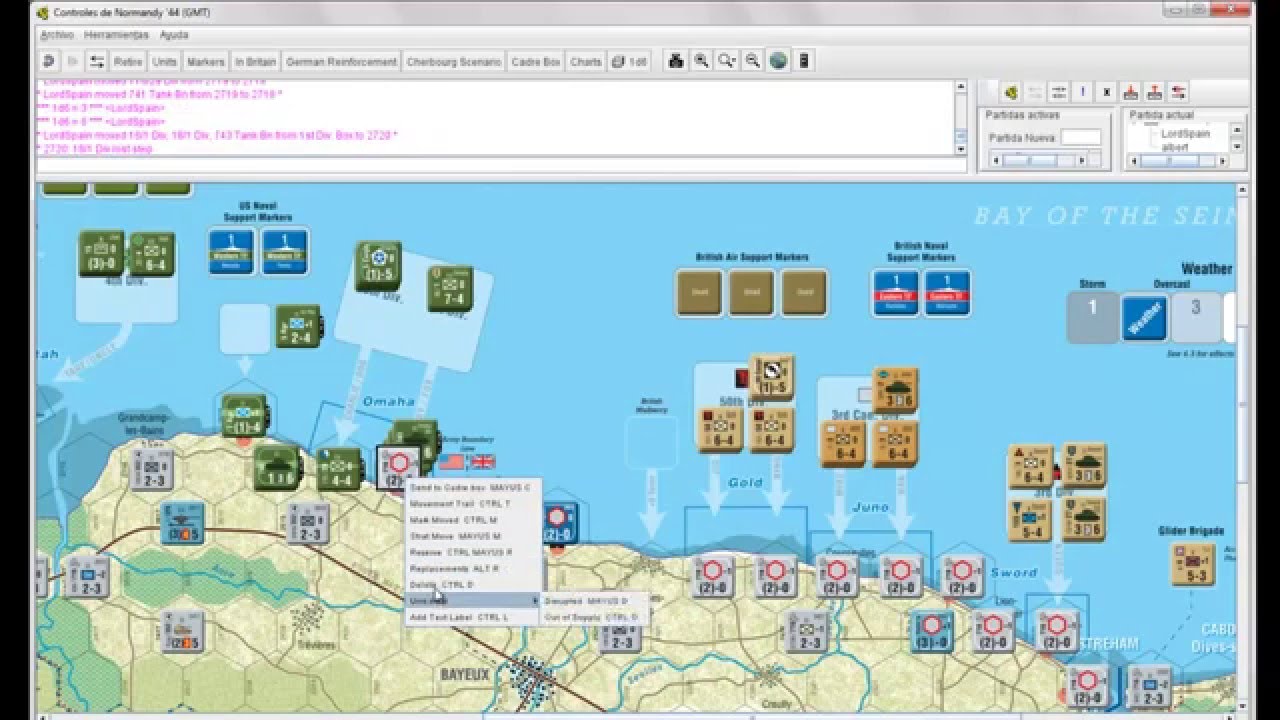Click the third British Air Support marker
1280x720 pixels.
(x=804, y=293)
